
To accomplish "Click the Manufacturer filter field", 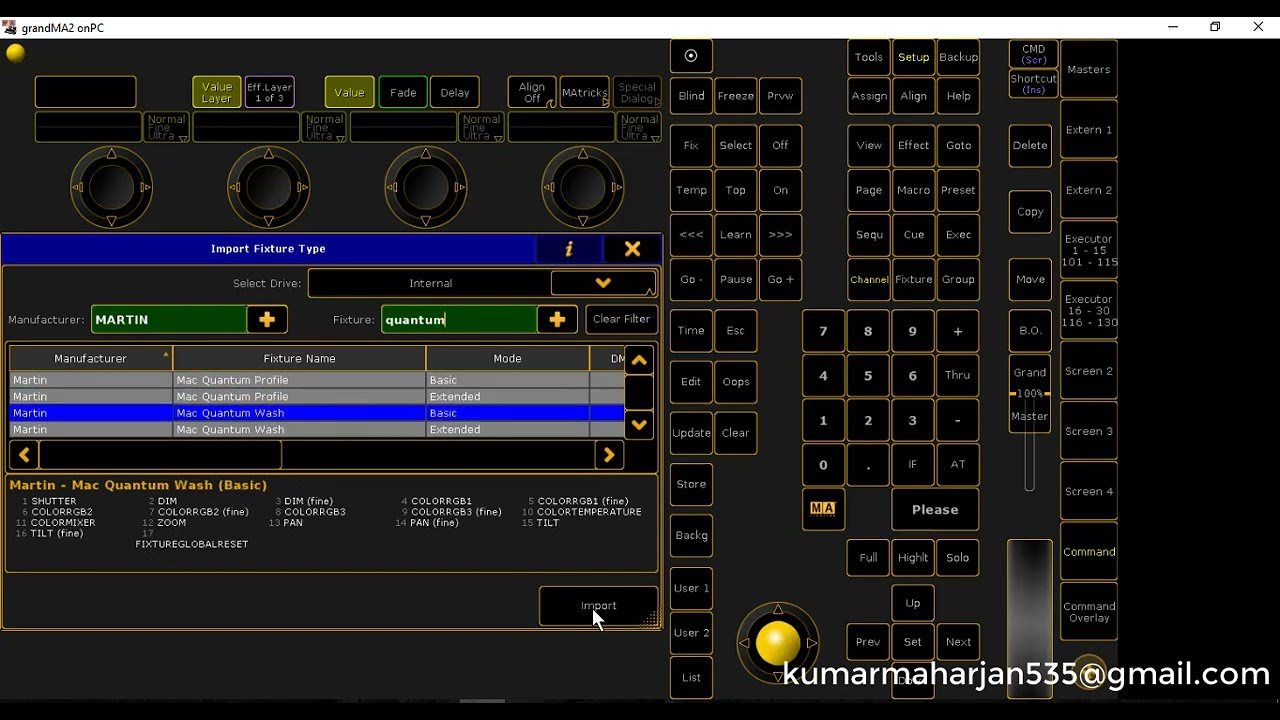I will coord(169,319).
